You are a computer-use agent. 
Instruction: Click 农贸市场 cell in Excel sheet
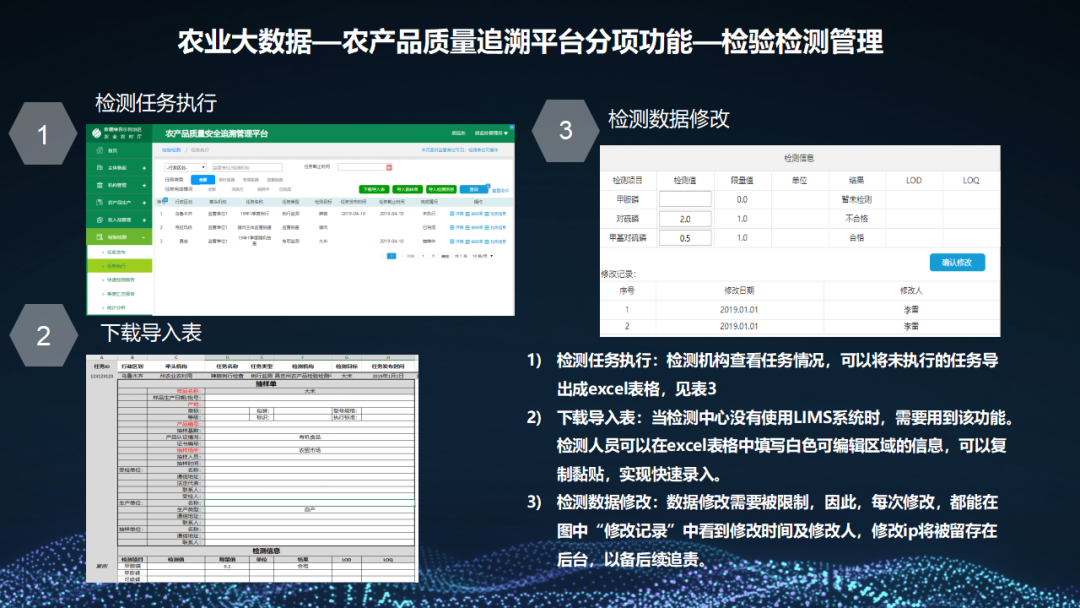tap(309, 450)
